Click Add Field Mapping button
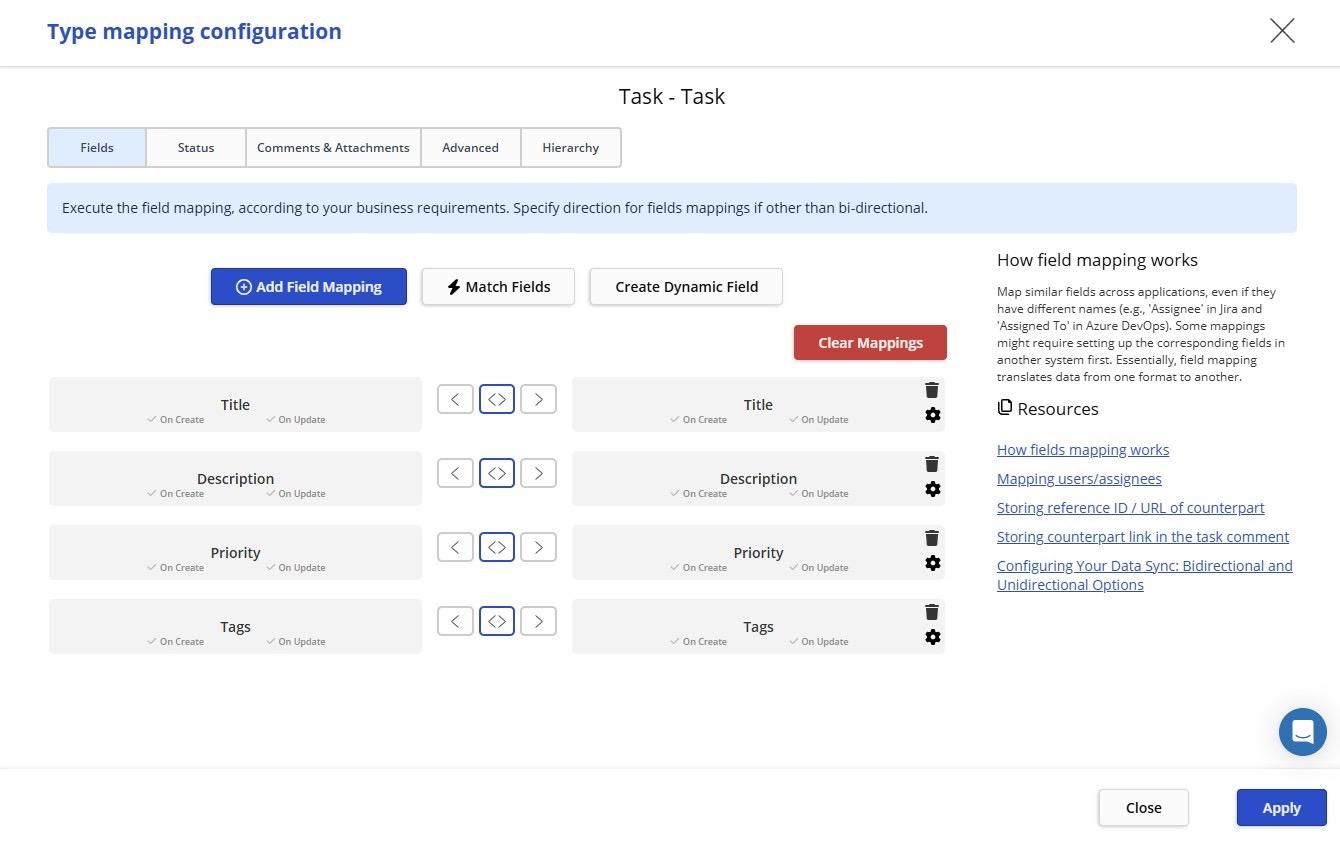1340x842 pixels. (x=309, y=286)
